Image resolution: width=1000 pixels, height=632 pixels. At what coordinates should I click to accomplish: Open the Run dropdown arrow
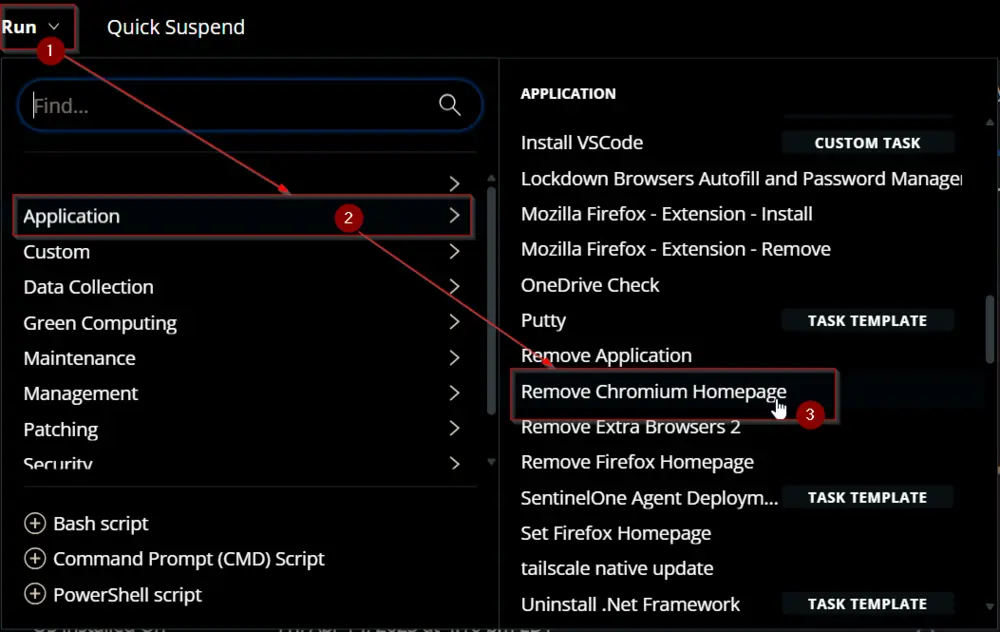pos(54,27)
